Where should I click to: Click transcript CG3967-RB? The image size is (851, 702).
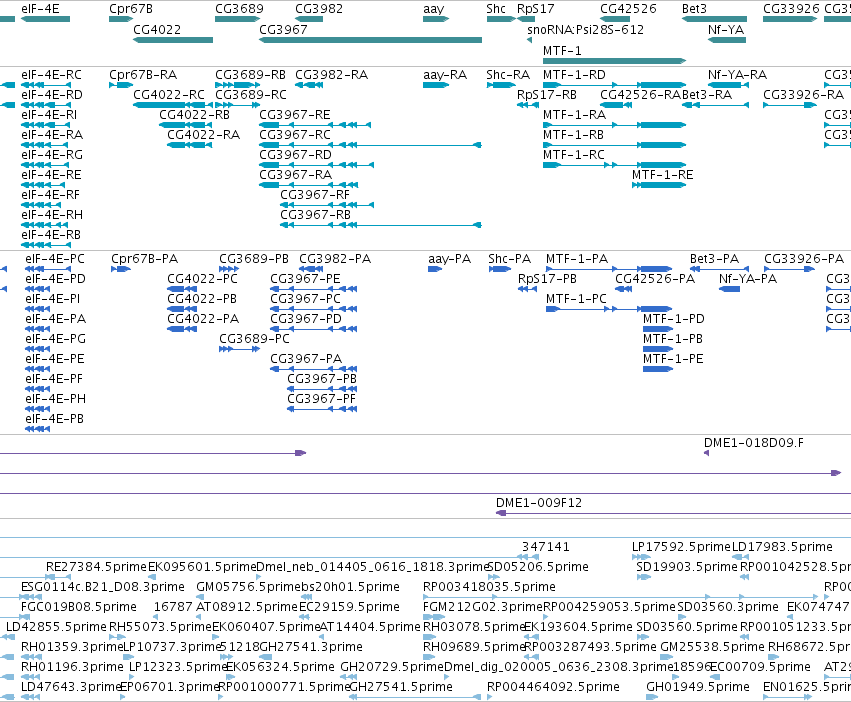click(x=315, y=214)
